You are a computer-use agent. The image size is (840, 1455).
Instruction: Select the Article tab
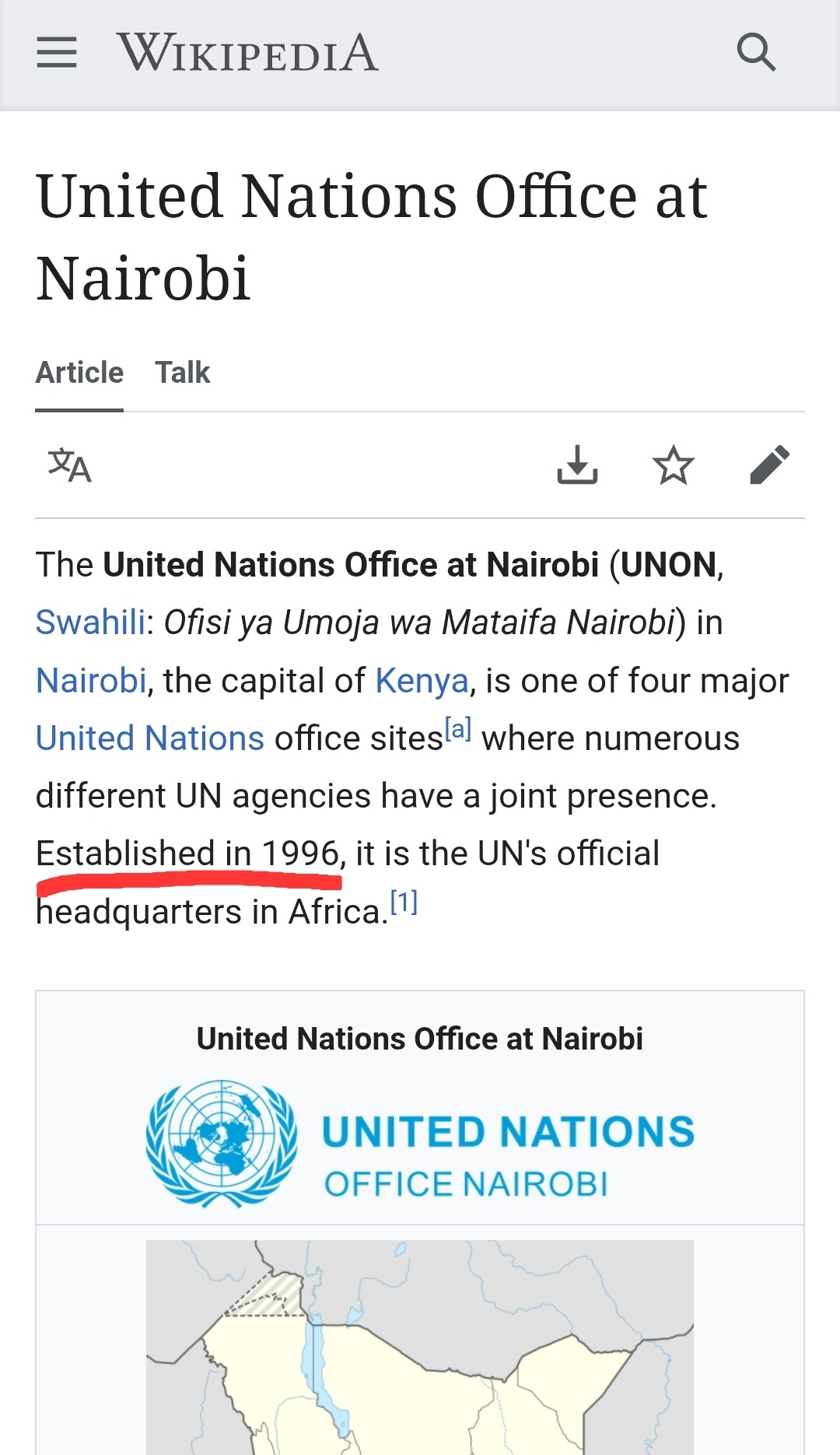(79, 373)
